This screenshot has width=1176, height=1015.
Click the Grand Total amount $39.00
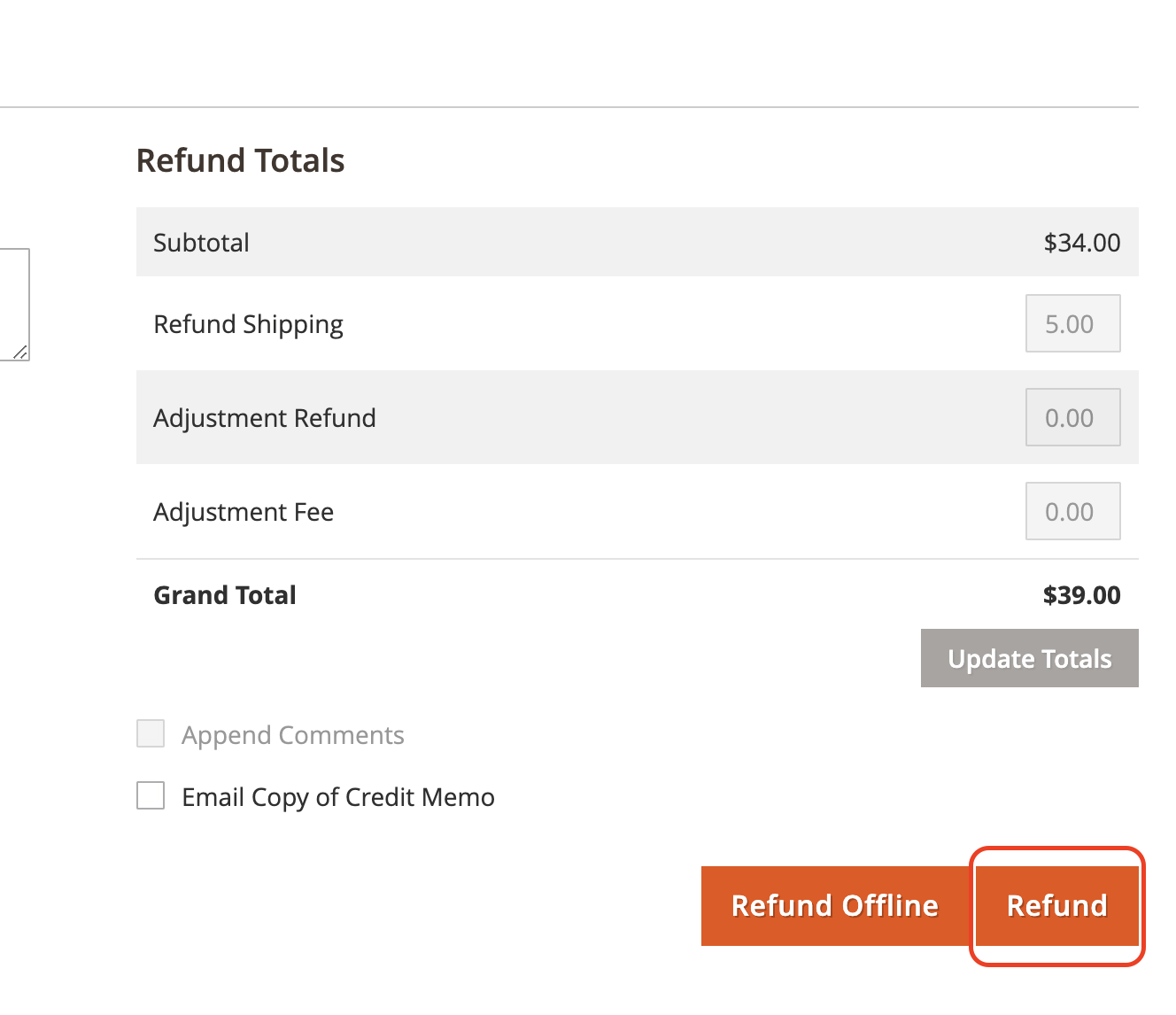(1081, 595)
